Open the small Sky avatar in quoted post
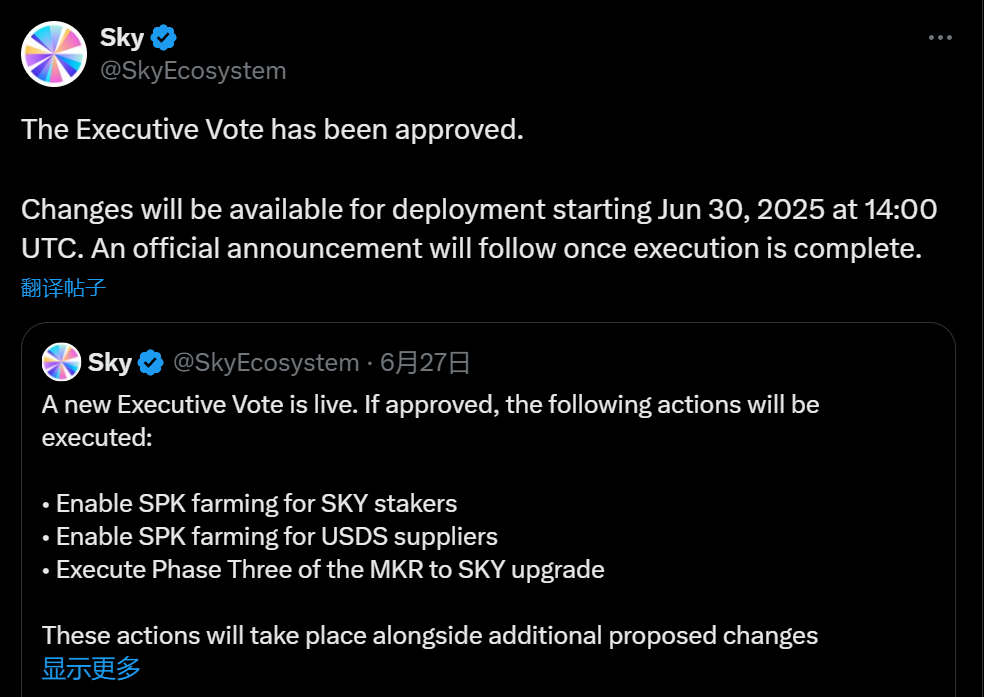 click(61, 362)
